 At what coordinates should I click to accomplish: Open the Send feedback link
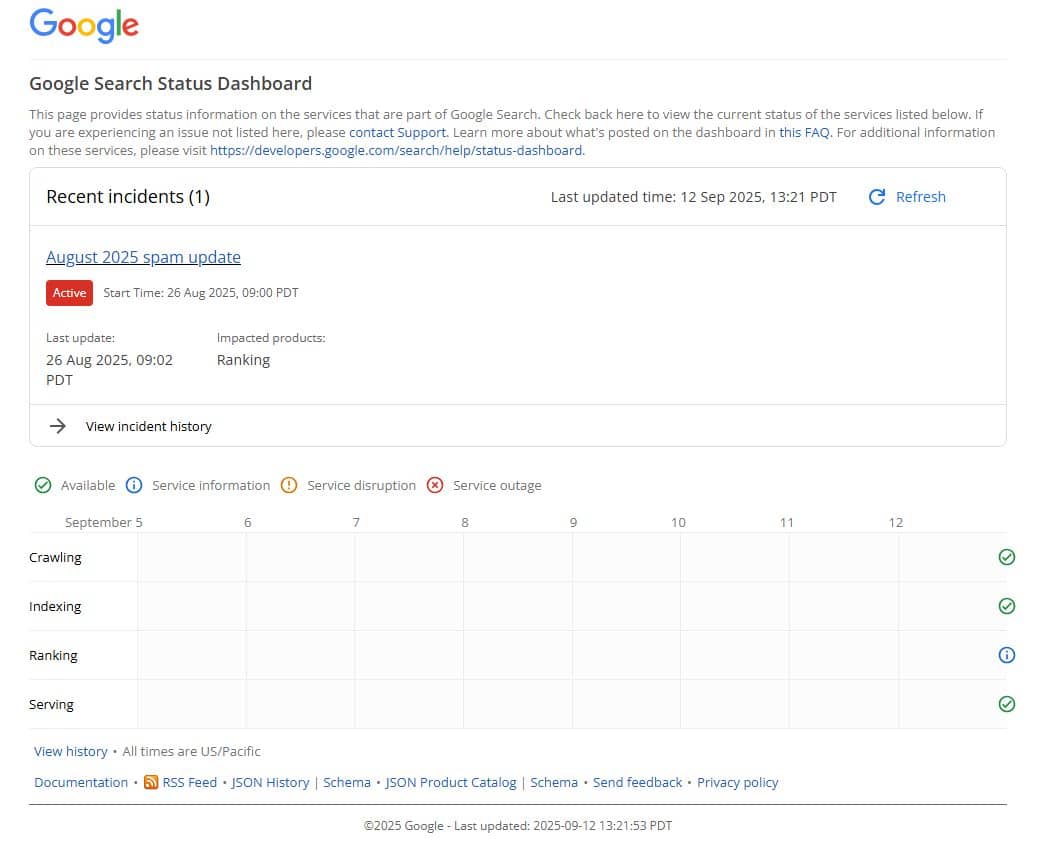[637, 782]
